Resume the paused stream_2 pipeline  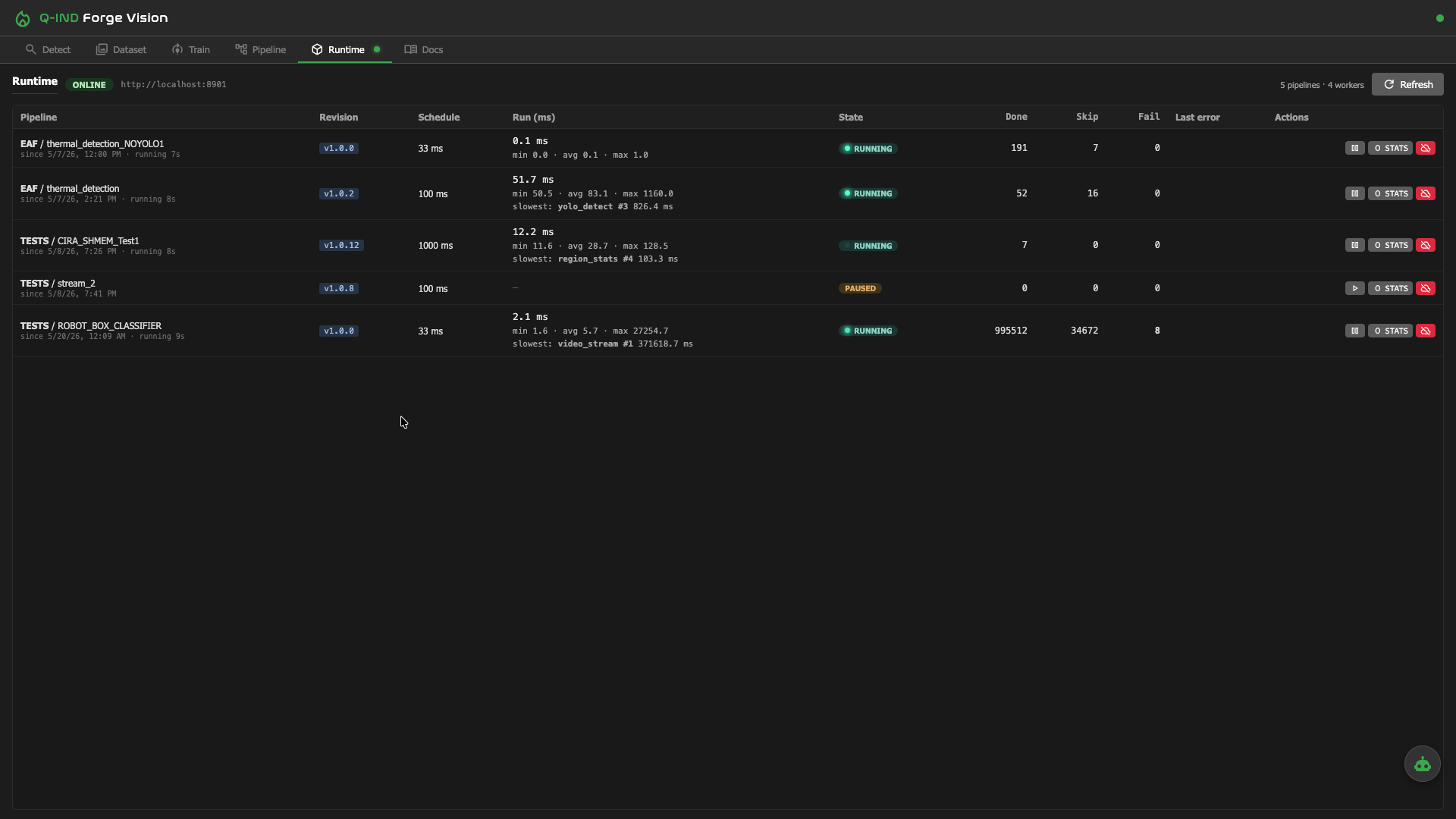pos(1354,288)
